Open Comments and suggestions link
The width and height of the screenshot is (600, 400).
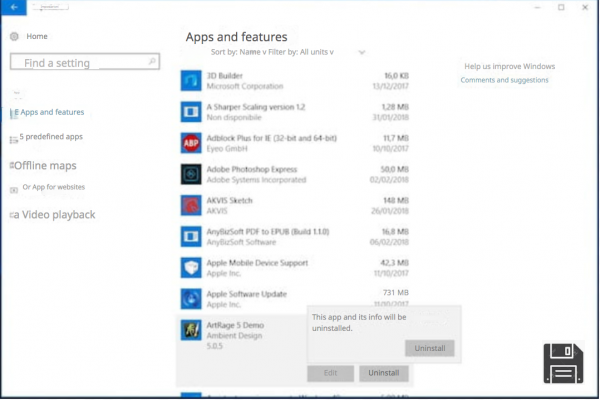point(504,80)
